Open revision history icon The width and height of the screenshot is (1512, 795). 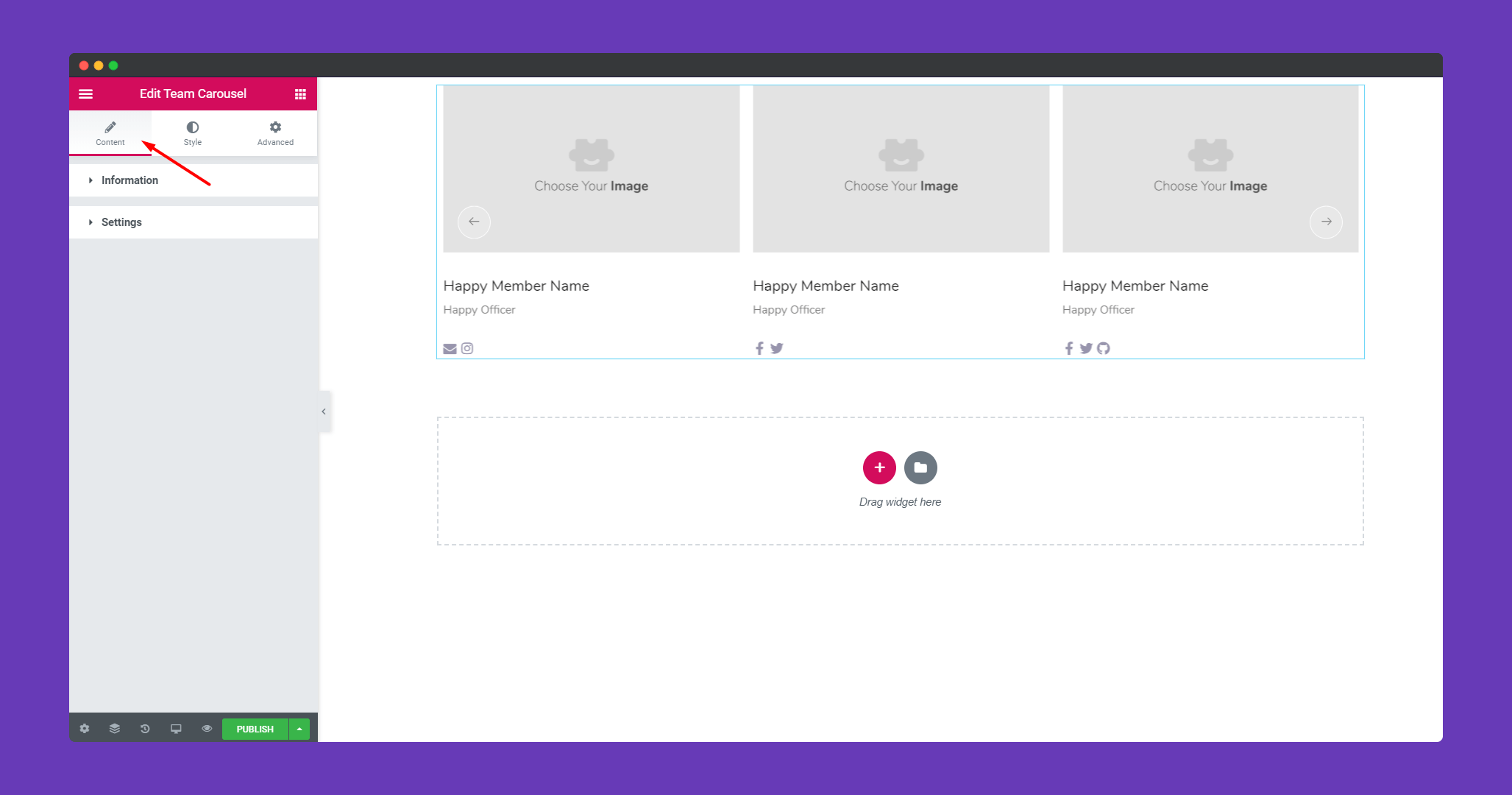click(x=145, y=729)
